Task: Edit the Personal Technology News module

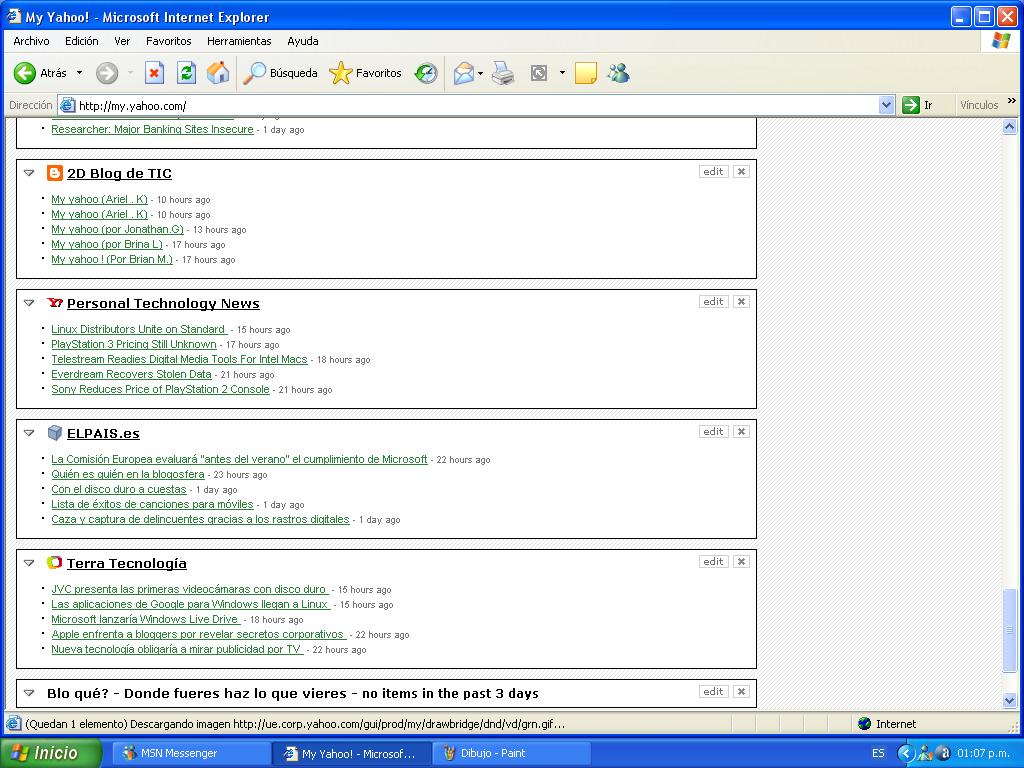Action: 713,302
